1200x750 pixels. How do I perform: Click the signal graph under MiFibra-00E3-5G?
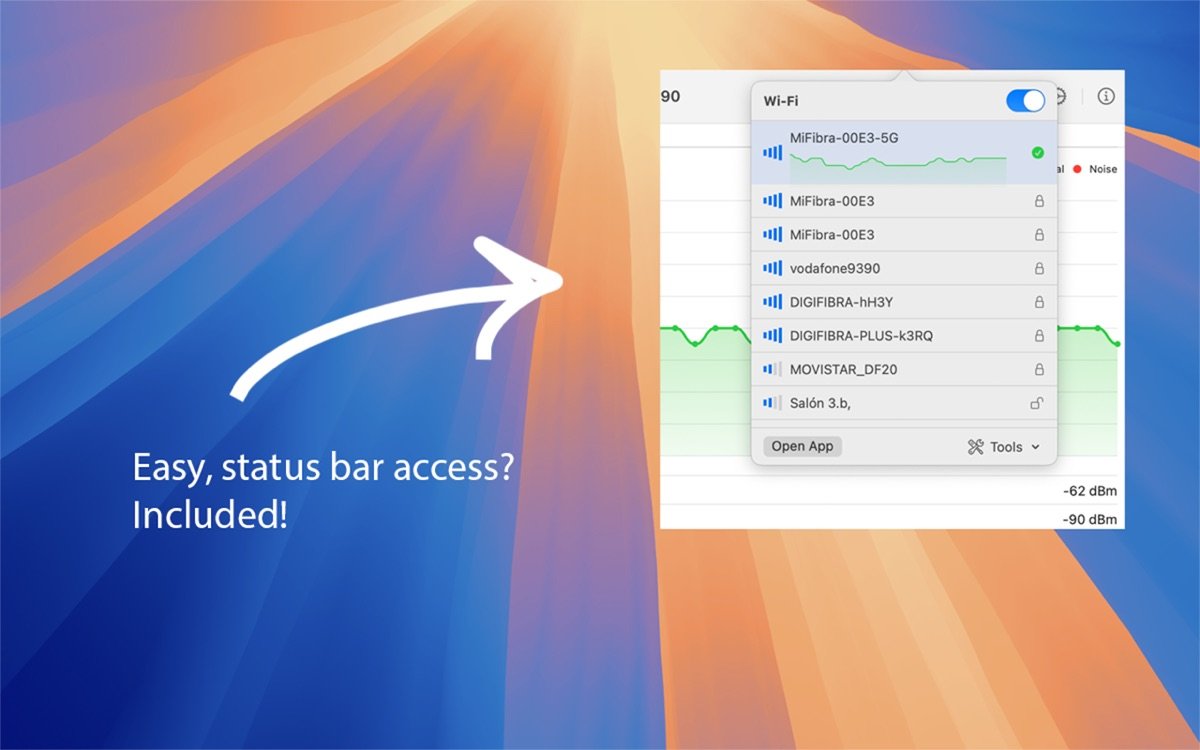[x=895, y=165]
